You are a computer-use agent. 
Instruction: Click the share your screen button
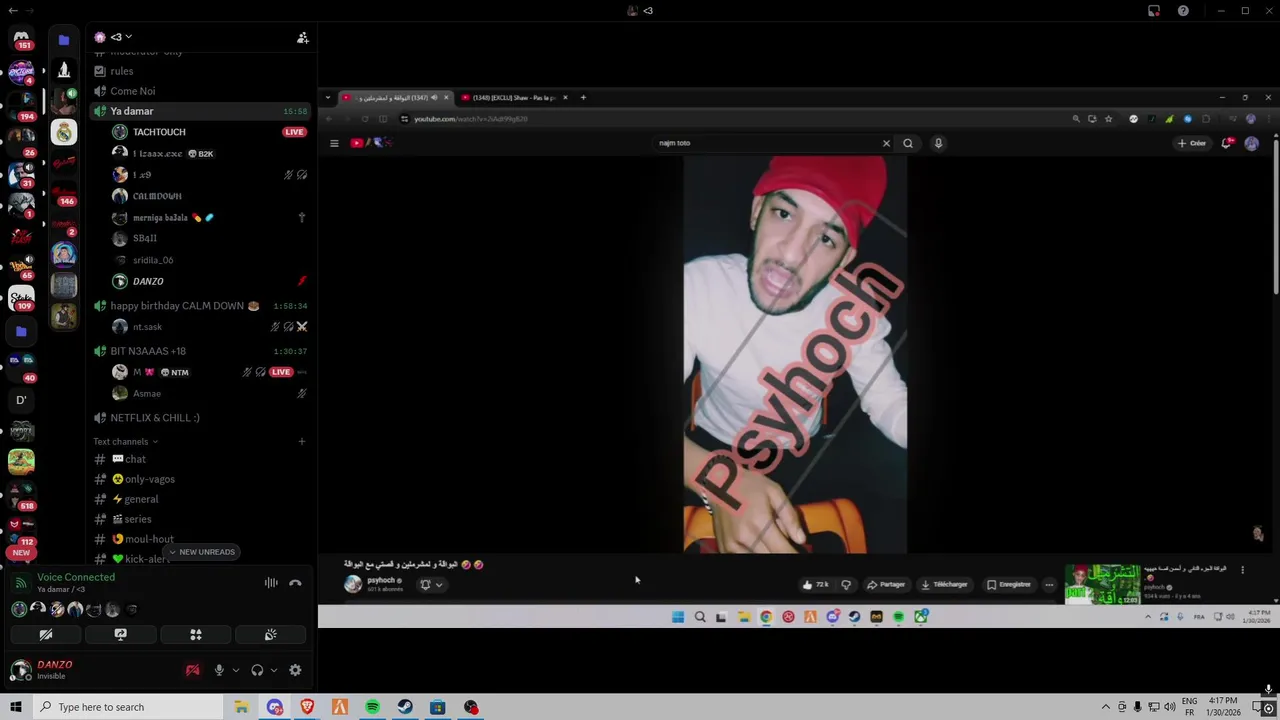pyautogui.click(x=120, y=634)
